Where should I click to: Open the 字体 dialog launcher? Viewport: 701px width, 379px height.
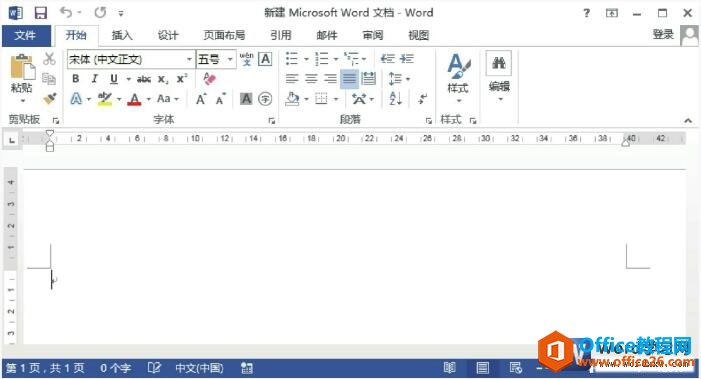(271, 120)
